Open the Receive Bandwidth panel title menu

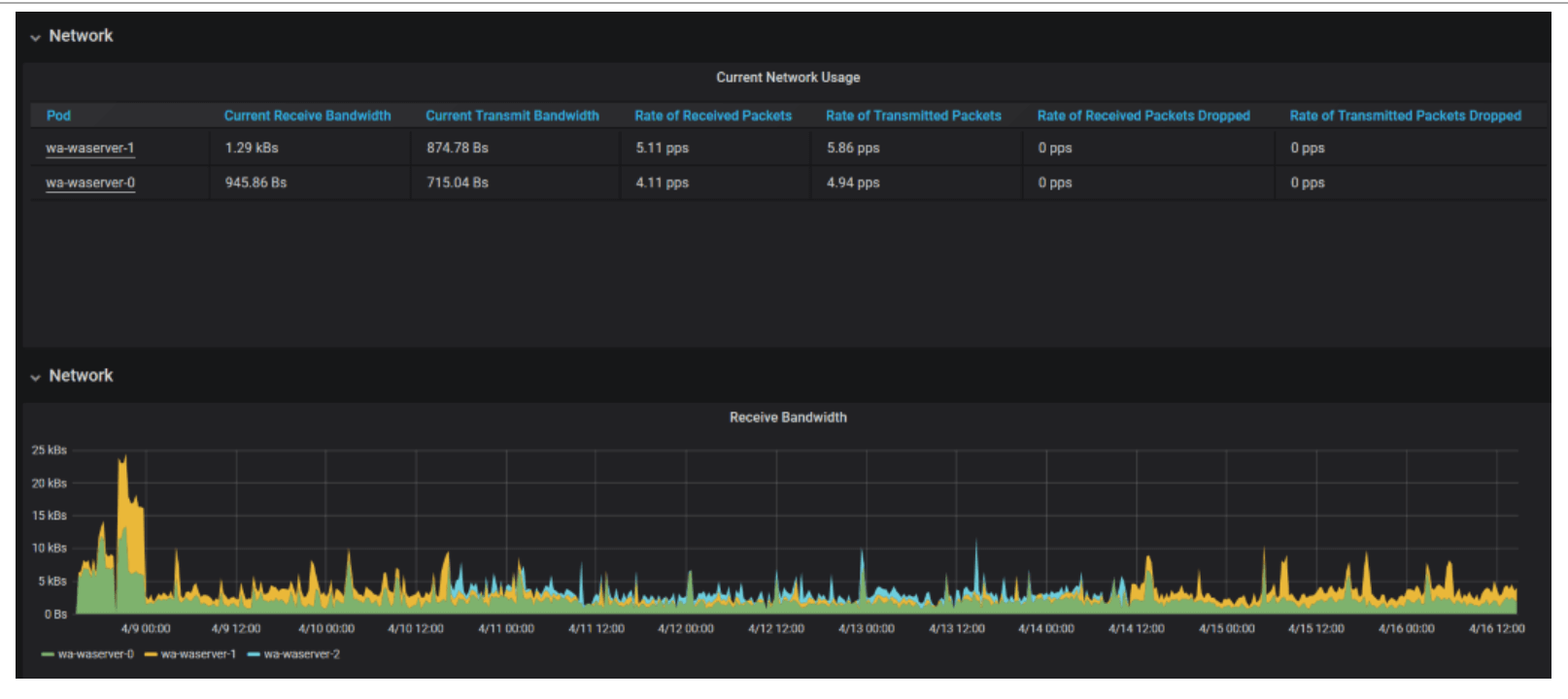point(788,417)
